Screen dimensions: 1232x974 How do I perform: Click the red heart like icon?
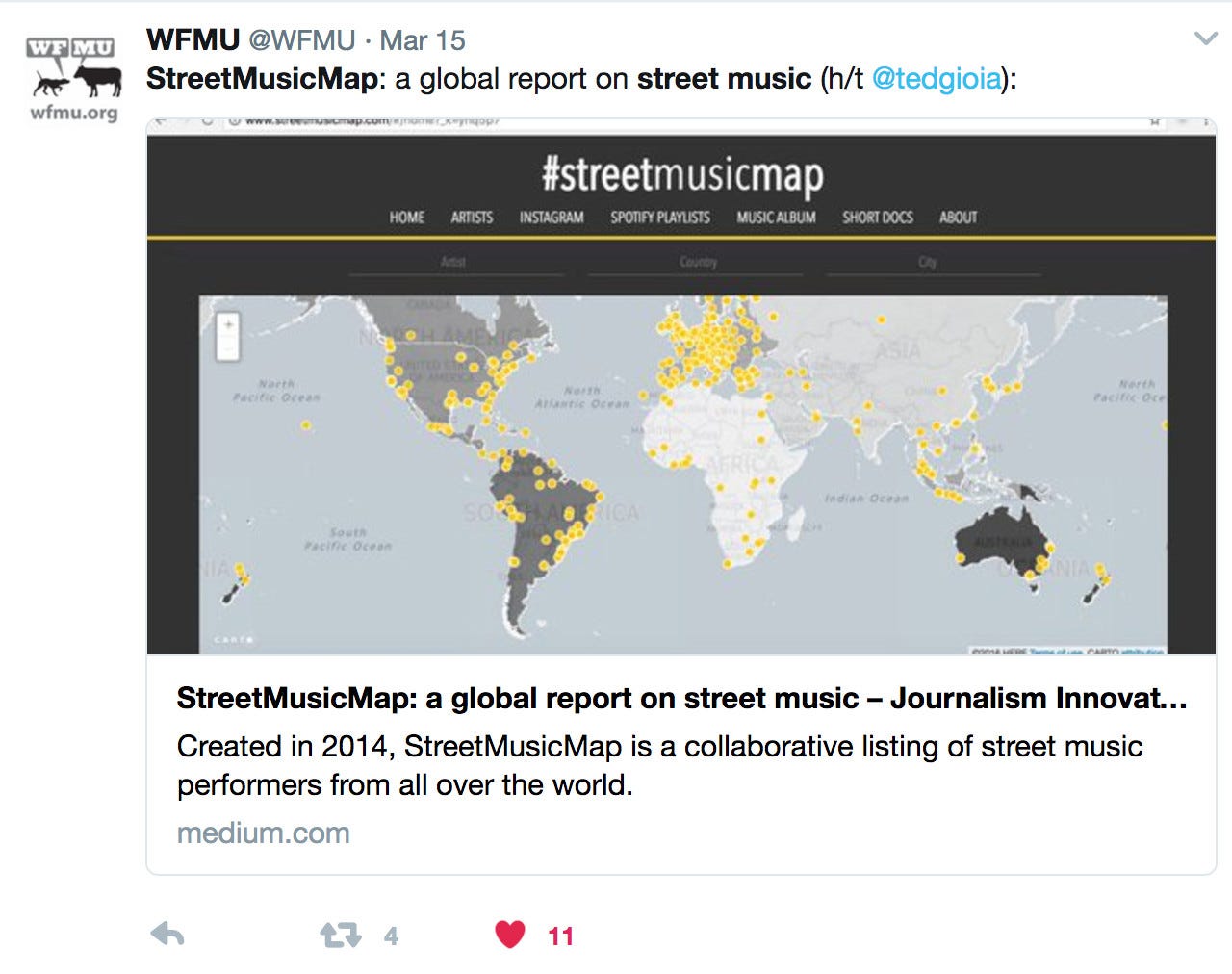[510, 934]
